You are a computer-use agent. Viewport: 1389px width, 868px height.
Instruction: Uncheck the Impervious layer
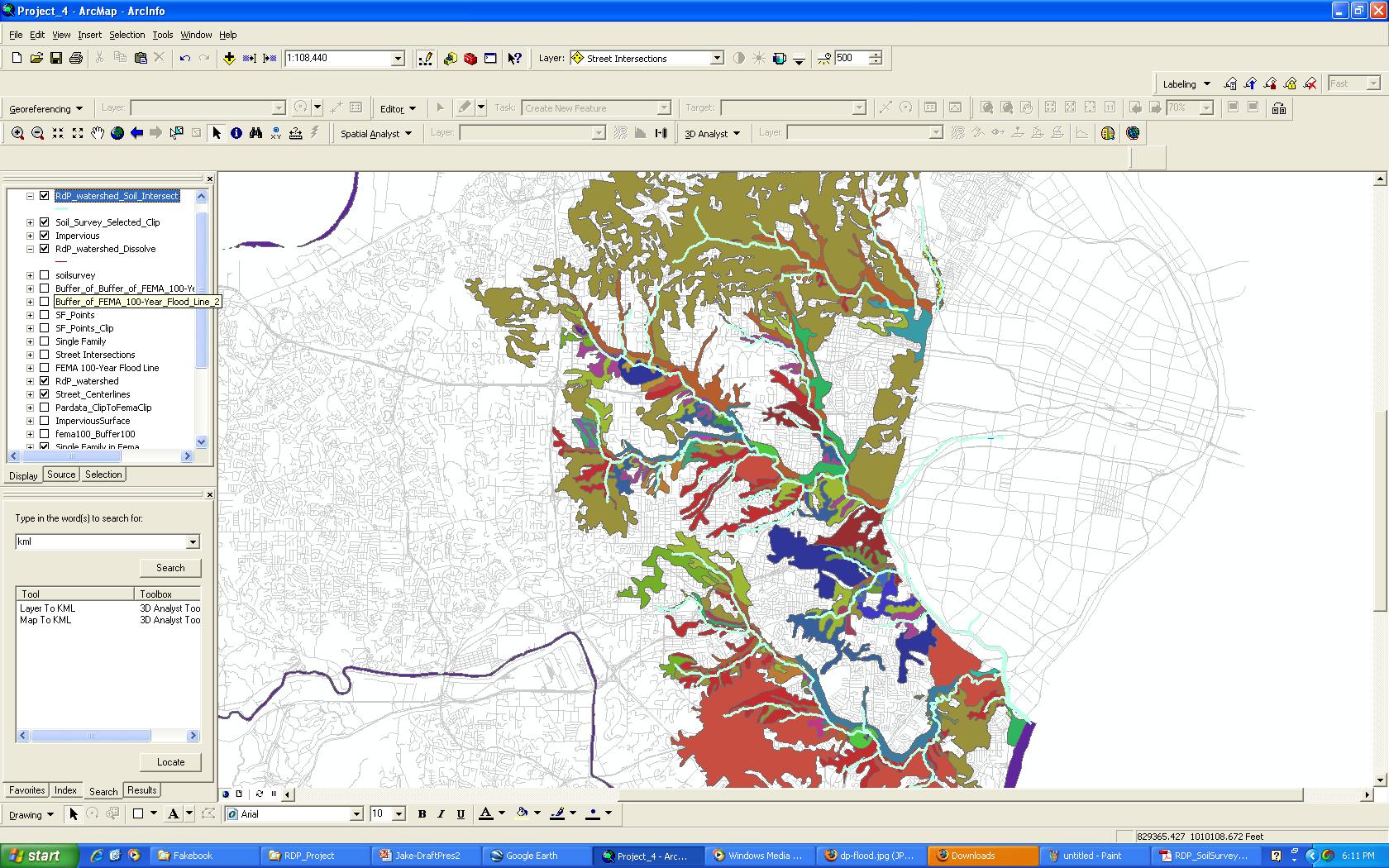(x=45, y=236)
